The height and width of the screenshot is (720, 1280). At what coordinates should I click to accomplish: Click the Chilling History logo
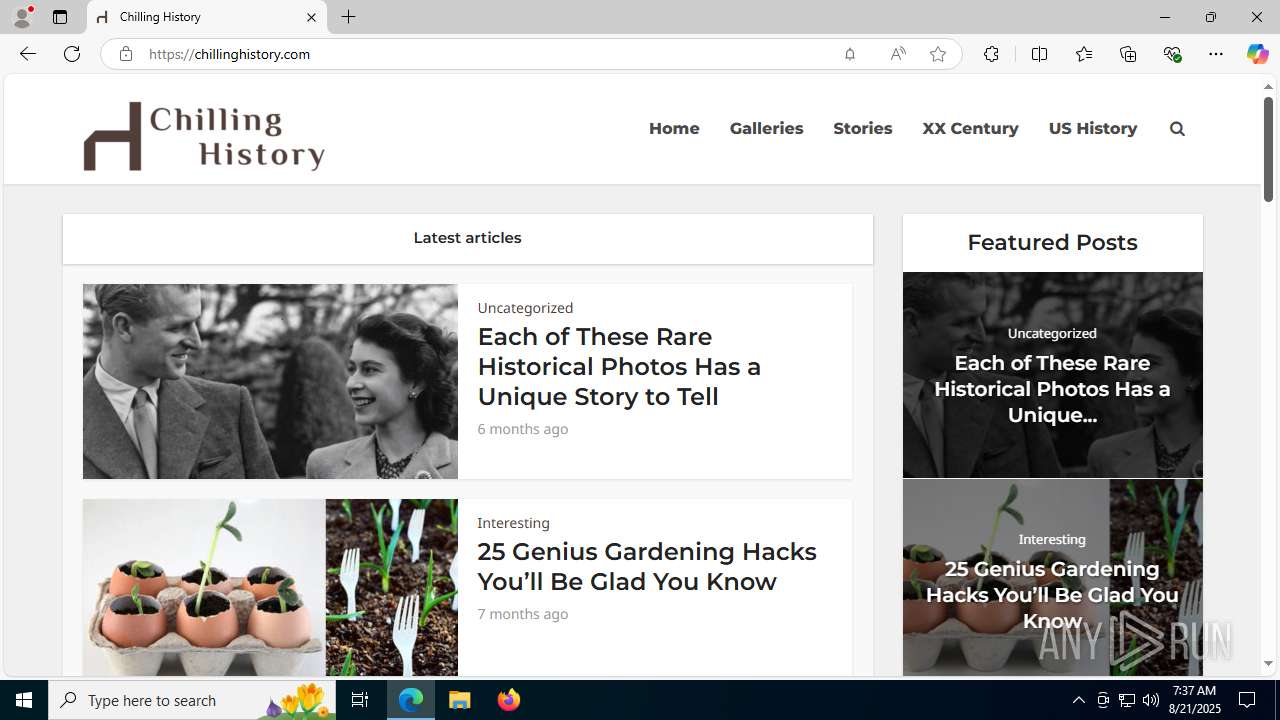coord(204,136)
